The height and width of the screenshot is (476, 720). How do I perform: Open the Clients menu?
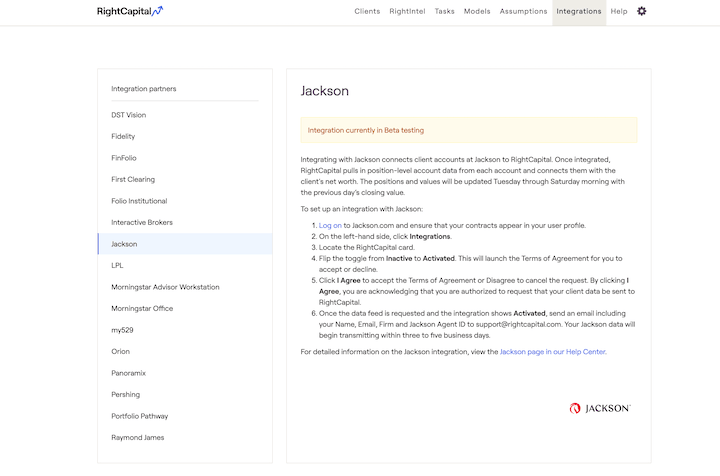367,11
